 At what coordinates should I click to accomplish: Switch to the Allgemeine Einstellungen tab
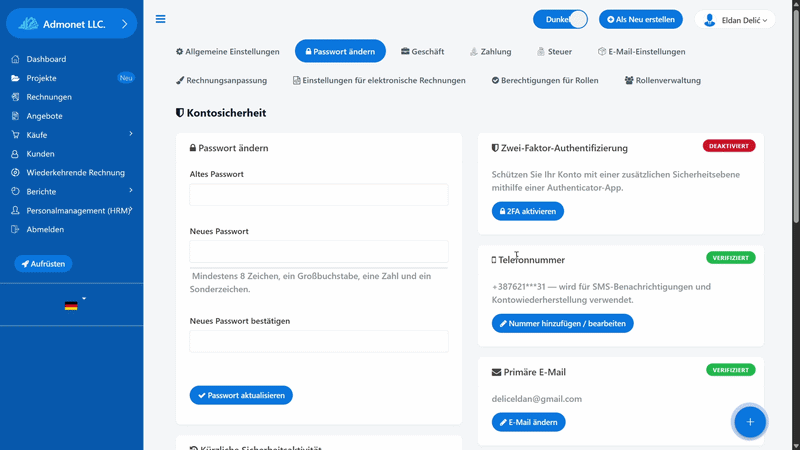click(228, 52)
